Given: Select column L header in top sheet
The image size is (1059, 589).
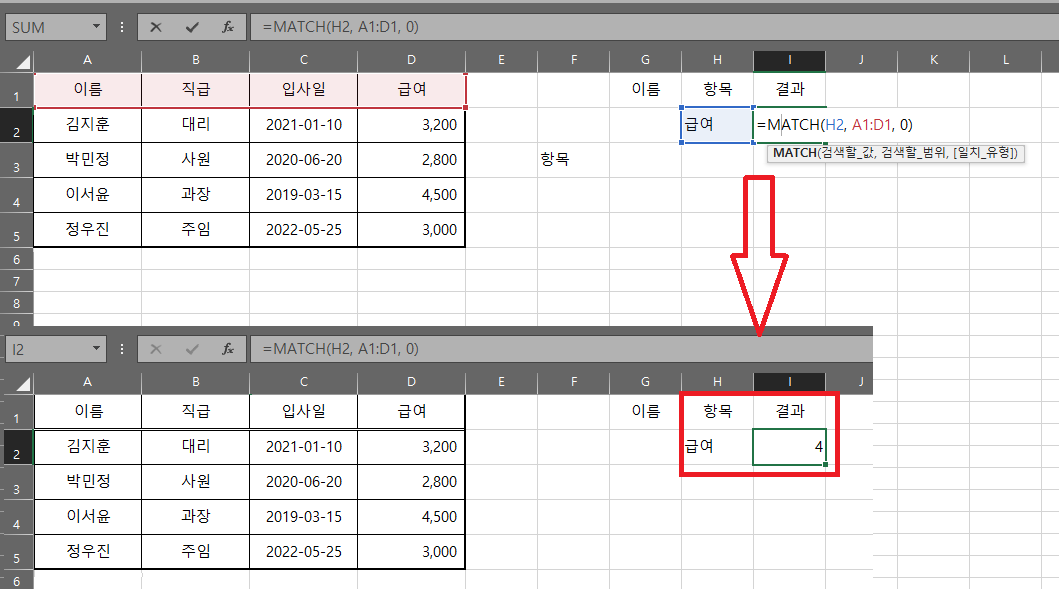Looking at the screenshot, I should (x=1006, y=60).
